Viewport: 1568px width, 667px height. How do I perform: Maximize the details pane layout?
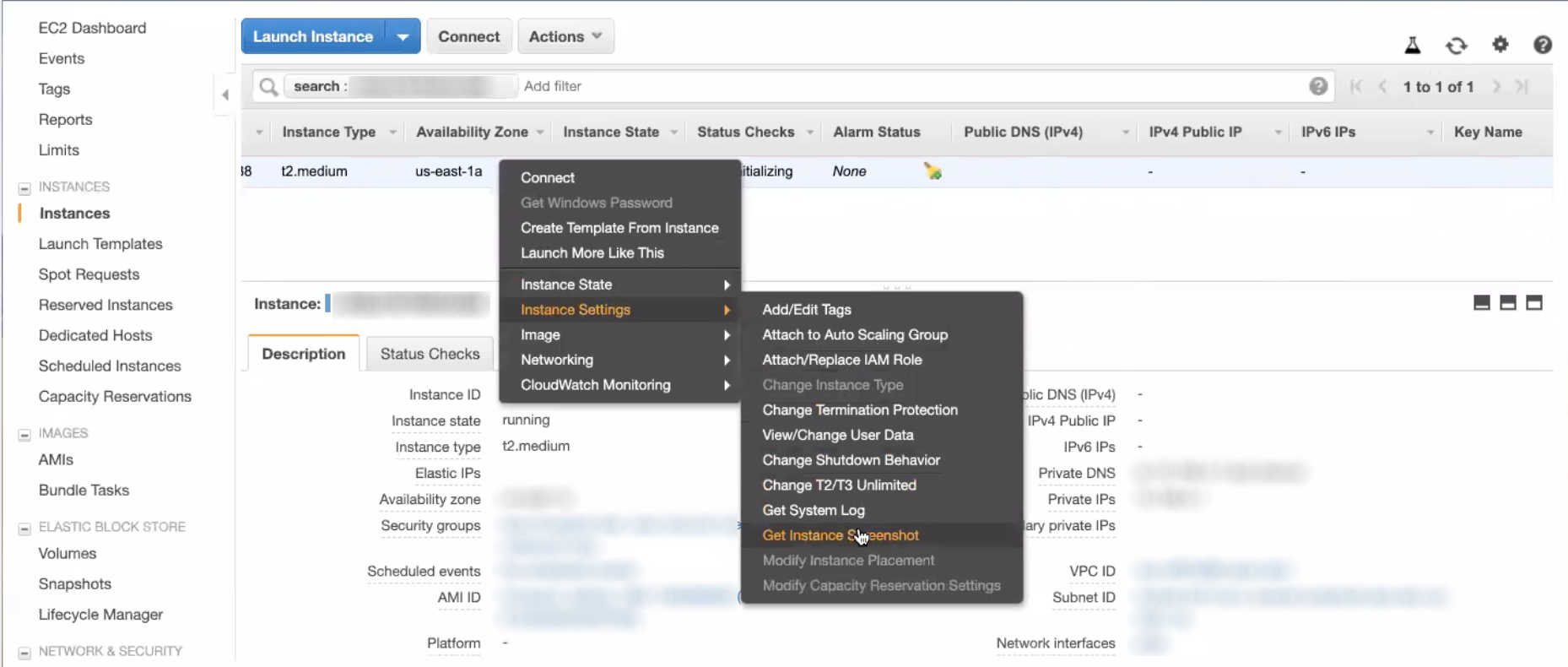click(x=1534, y=303)
